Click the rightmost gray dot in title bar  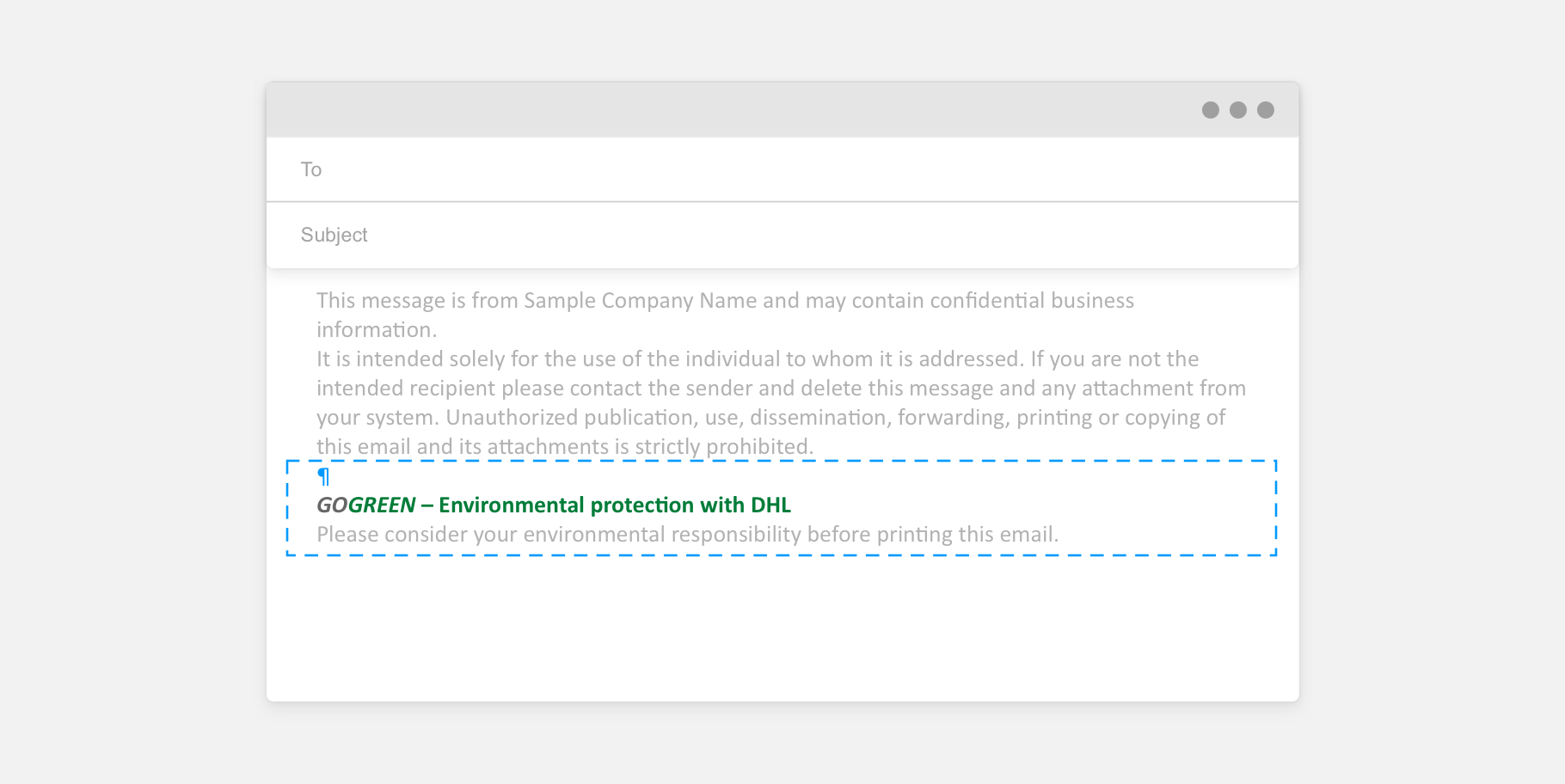(1266, 110)
